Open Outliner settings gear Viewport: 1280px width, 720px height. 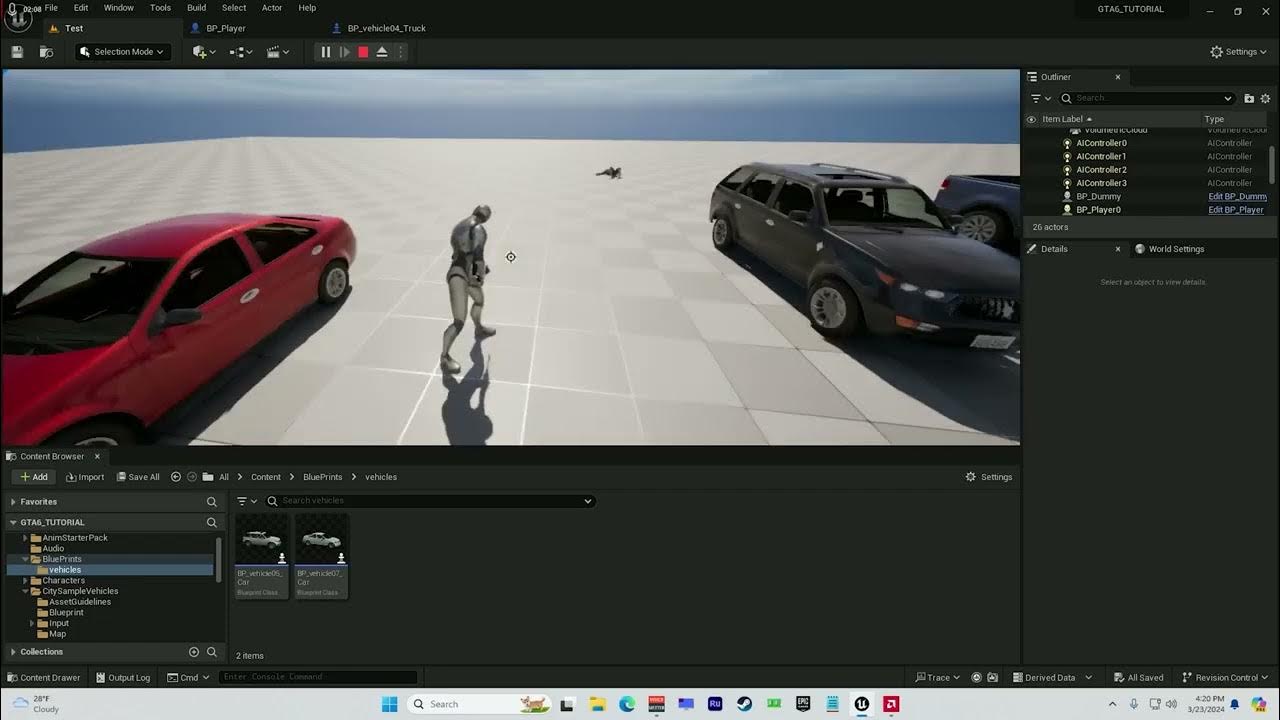click(x=1265, y=98)
